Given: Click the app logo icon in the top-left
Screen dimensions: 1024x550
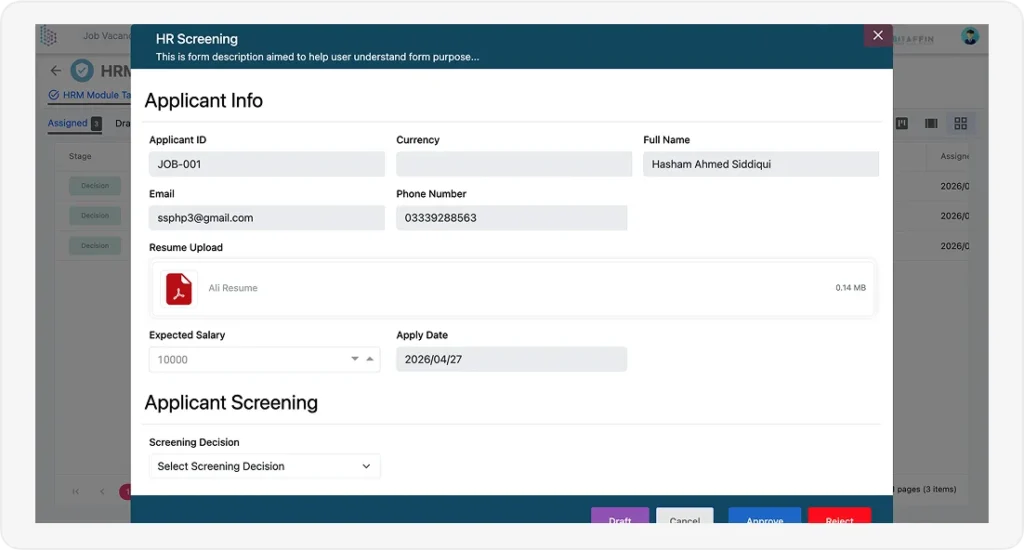Looking at the screenshot, I should pos(48,36).
